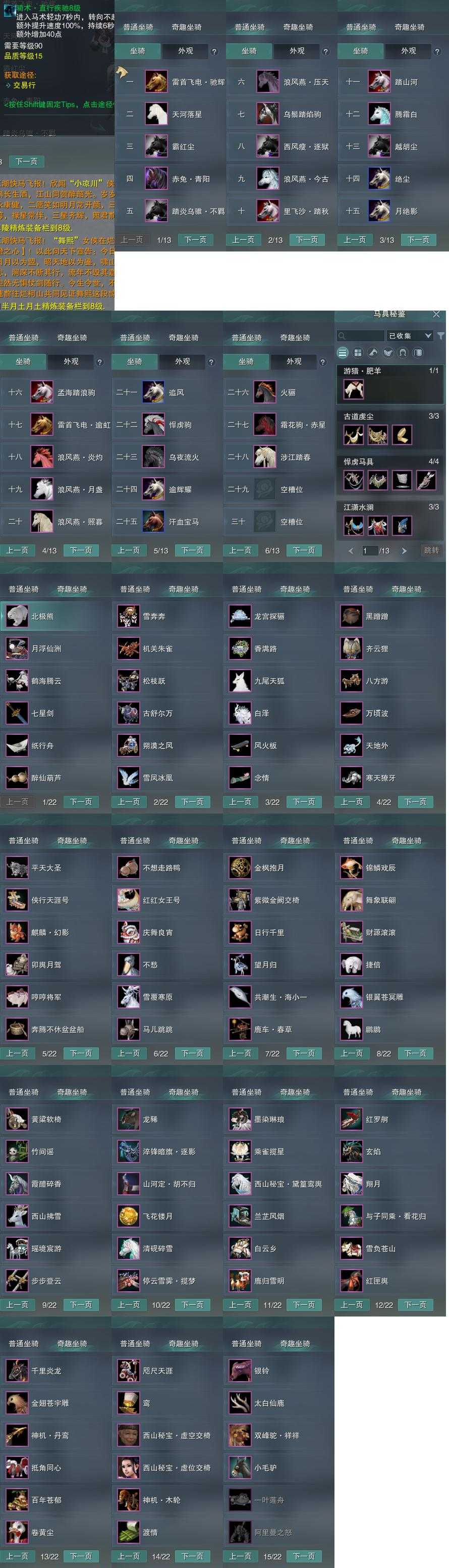449x1568 pixels.
Task: Click the 北极熊 mount icon
Action: [x=18, y=616]
